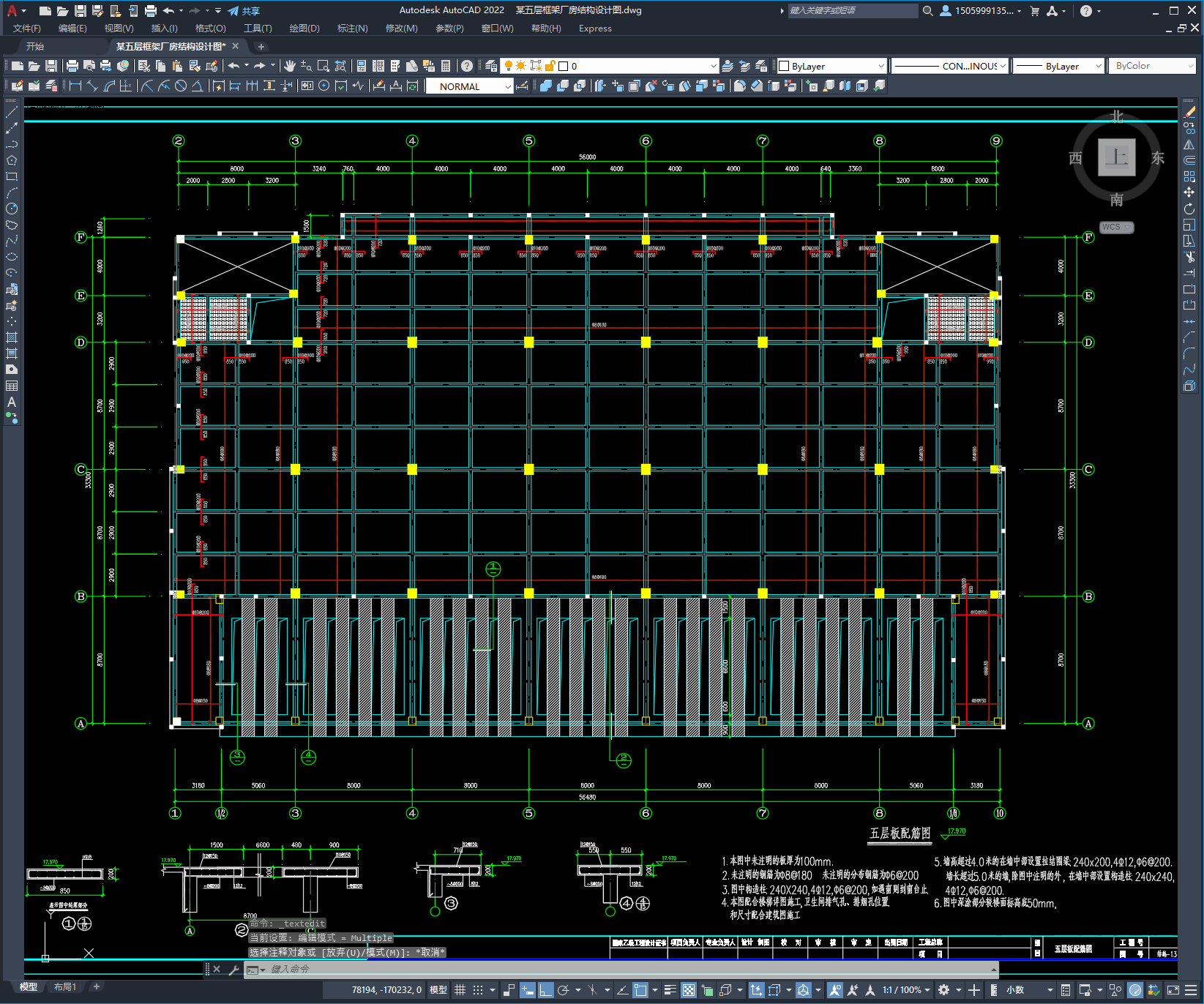Select the Linear dimension tool

point(75,86)
